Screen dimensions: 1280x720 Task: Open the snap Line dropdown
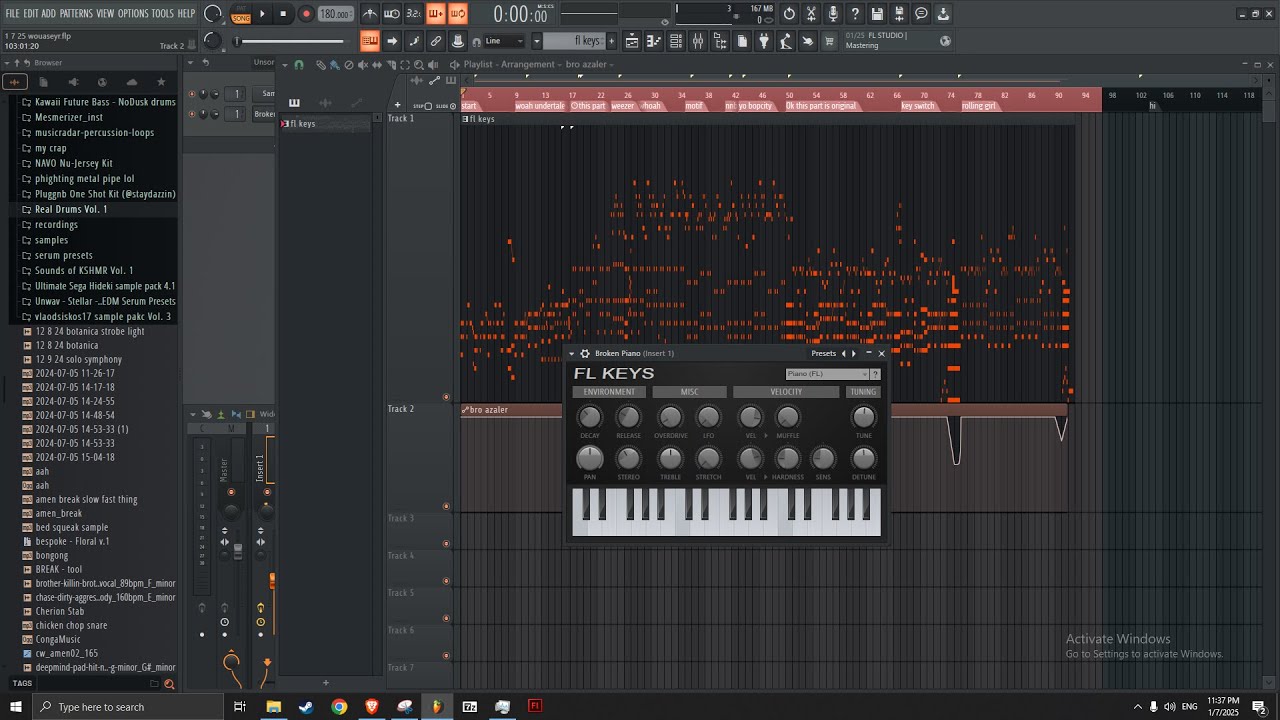click(x=503, y=41)
